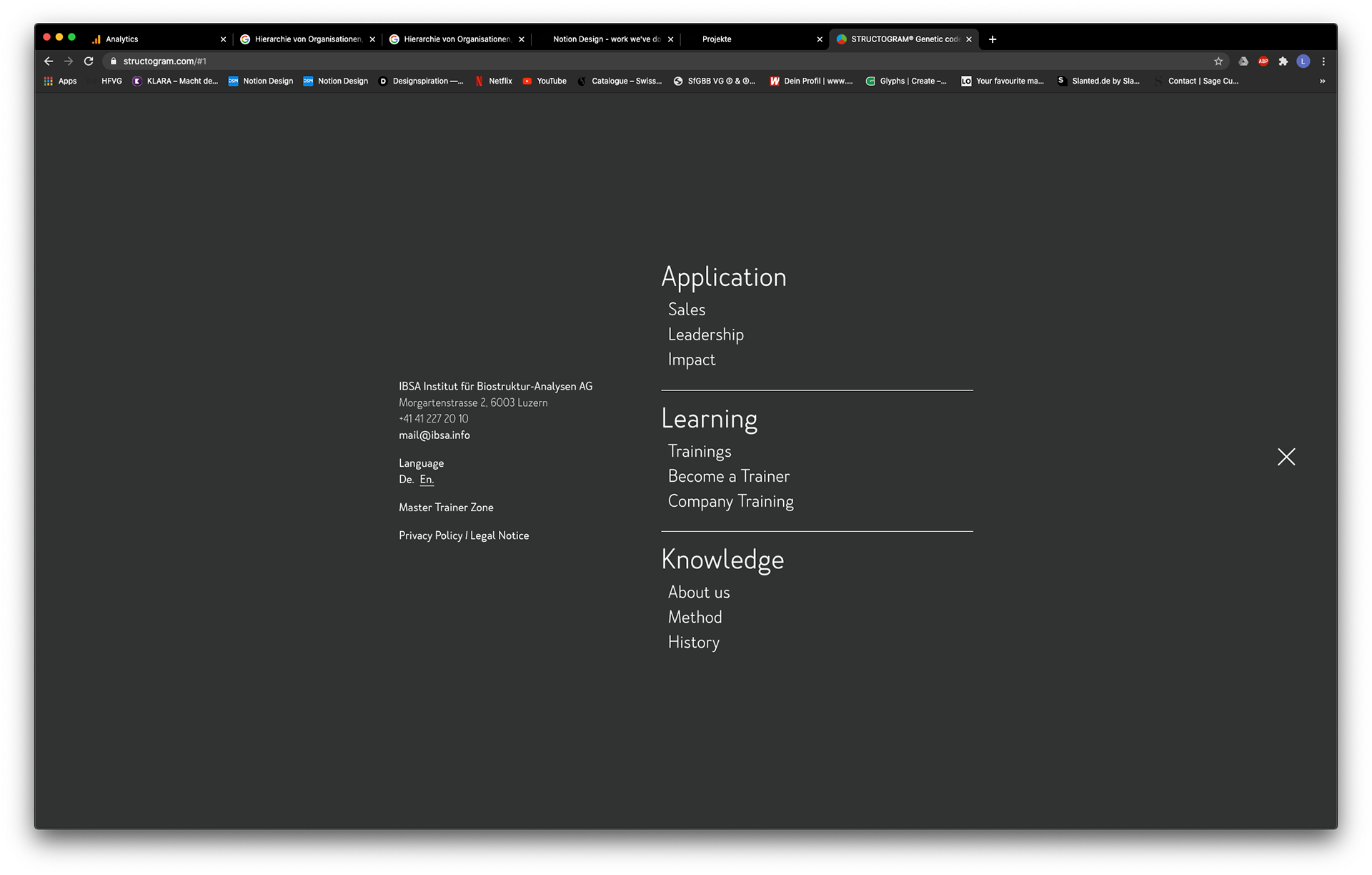The height and width of the screenshot is (875, 1372).
Task: Switch language to En.
Action: coord(427,480)
